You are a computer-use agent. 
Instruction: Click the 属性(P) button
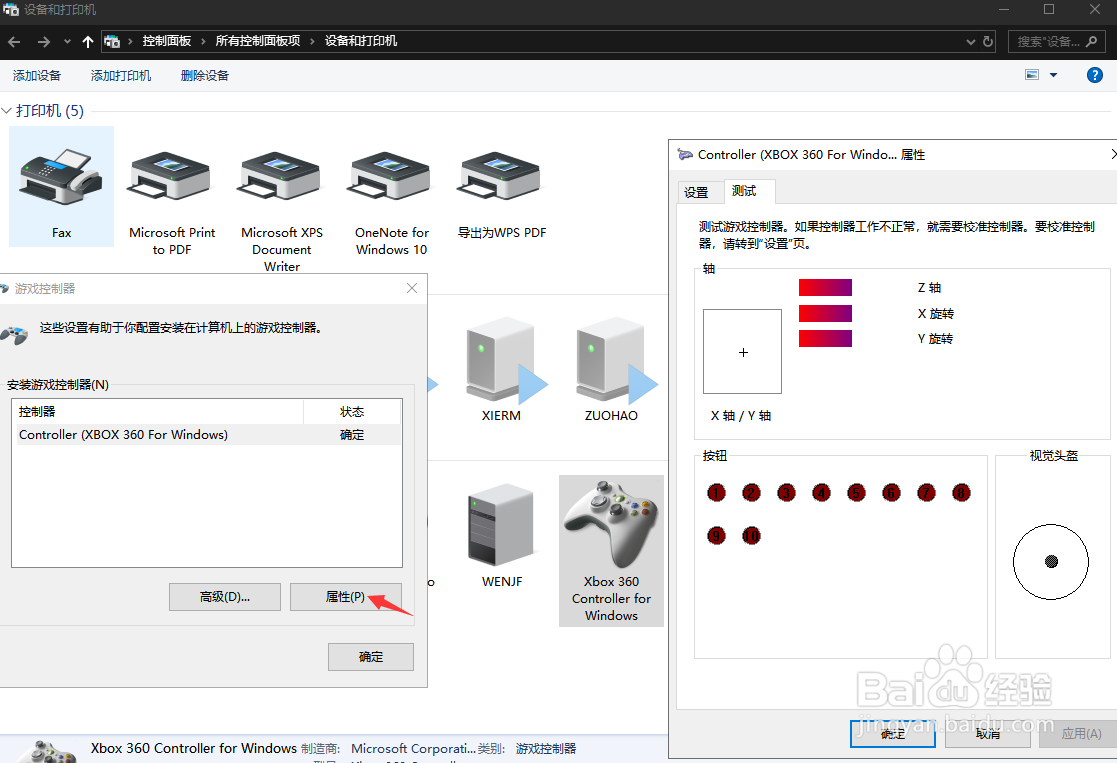346,597
